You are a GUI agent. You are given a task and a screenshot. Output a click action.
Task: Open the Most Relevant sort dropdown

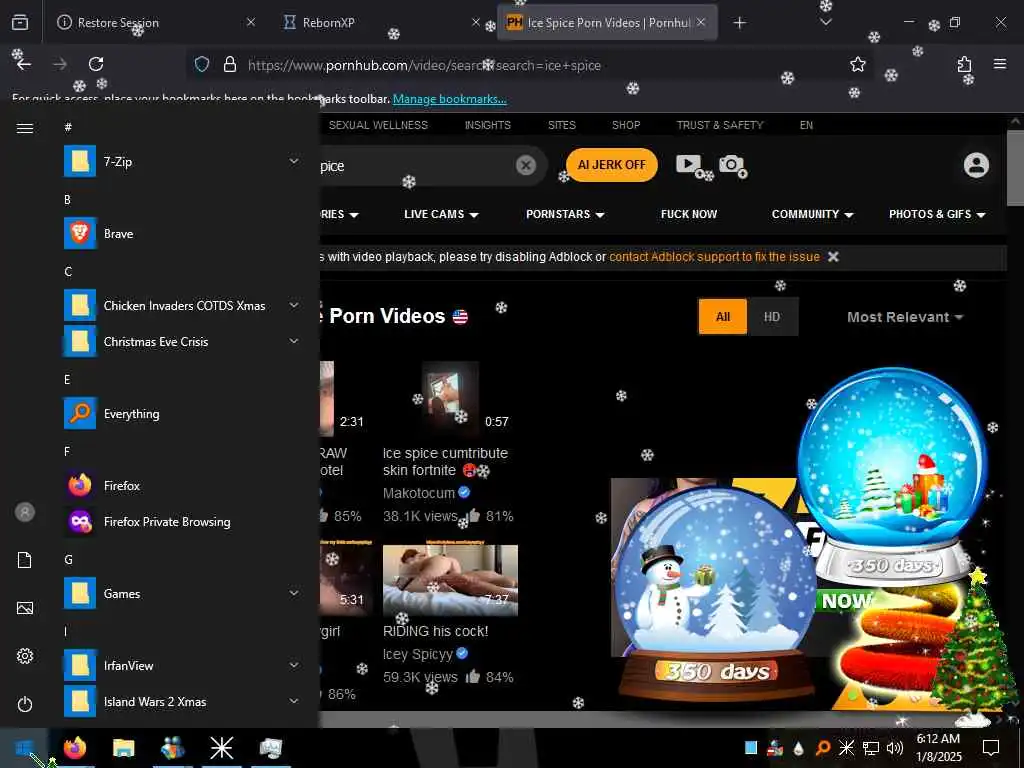(x=905, y=317)
